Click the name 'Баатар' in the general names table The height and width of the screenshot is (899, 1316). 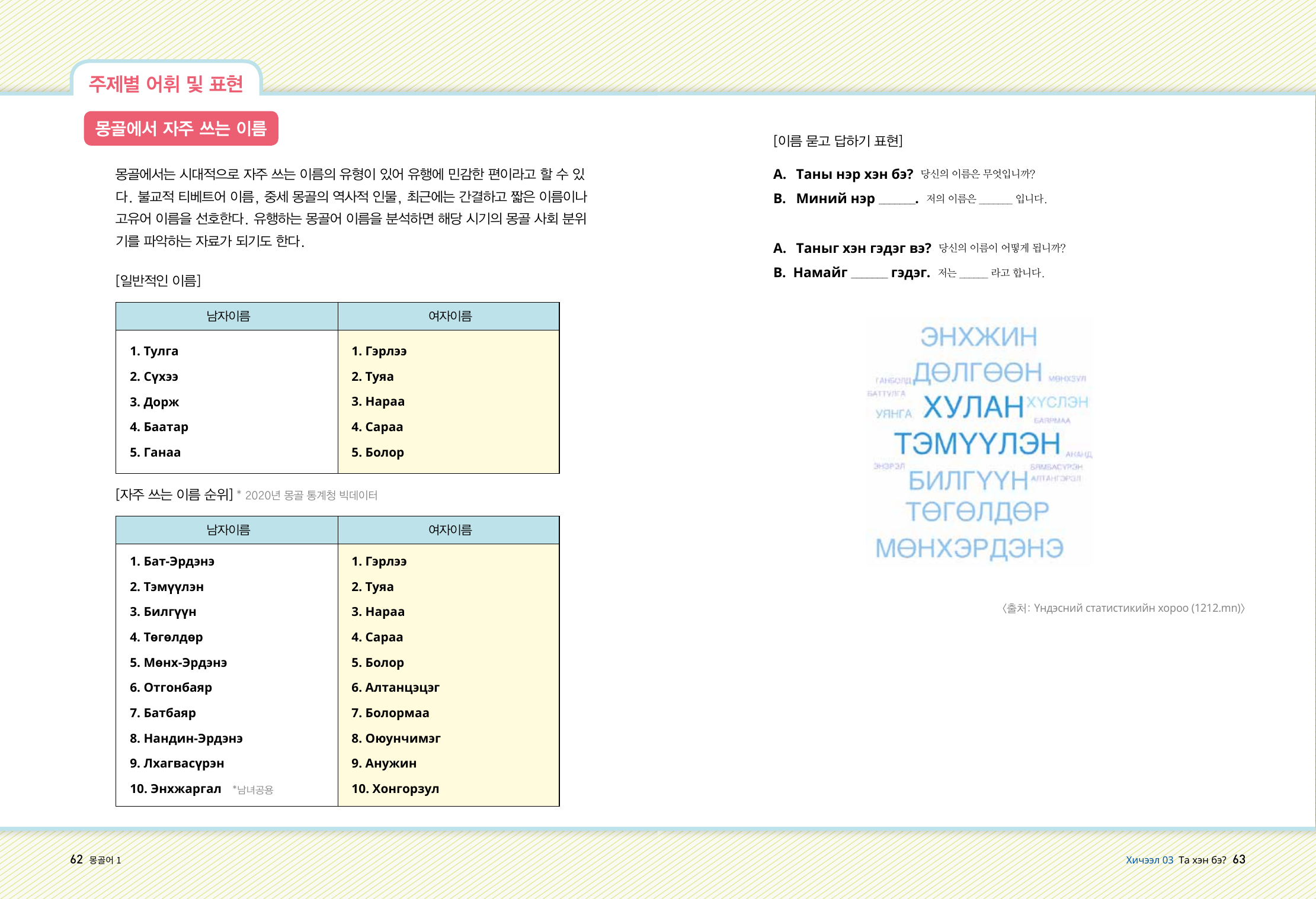(165, 427)
